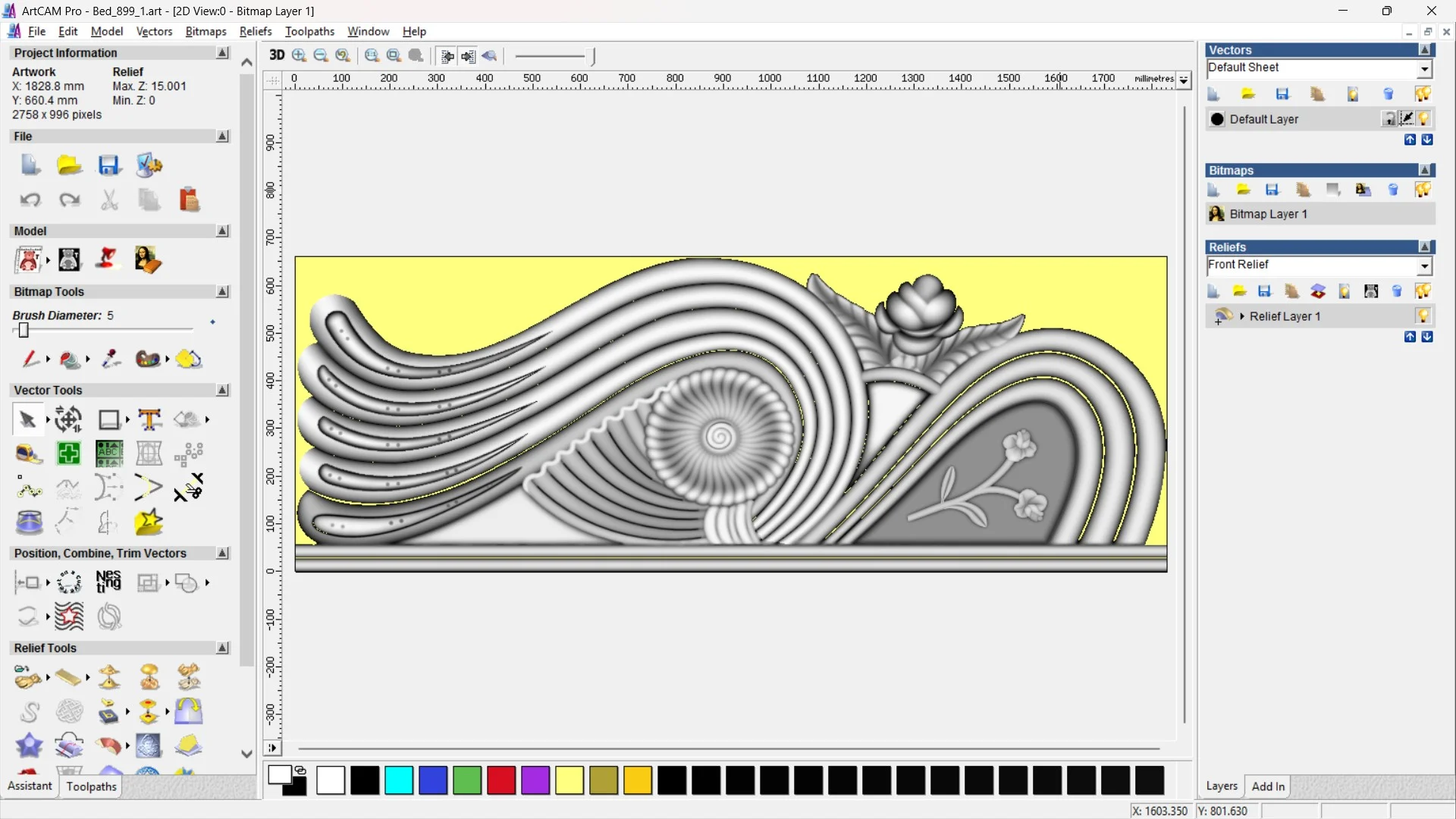Click the Save file icon
Image resolution: width=1456 pixels, height=819 pixels.
(109, 165)
